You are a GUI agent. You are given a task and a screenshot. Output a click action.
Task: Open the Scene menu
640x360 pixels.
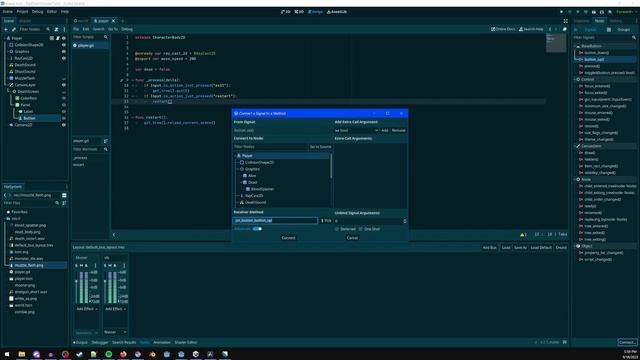[x=8, y=12]
